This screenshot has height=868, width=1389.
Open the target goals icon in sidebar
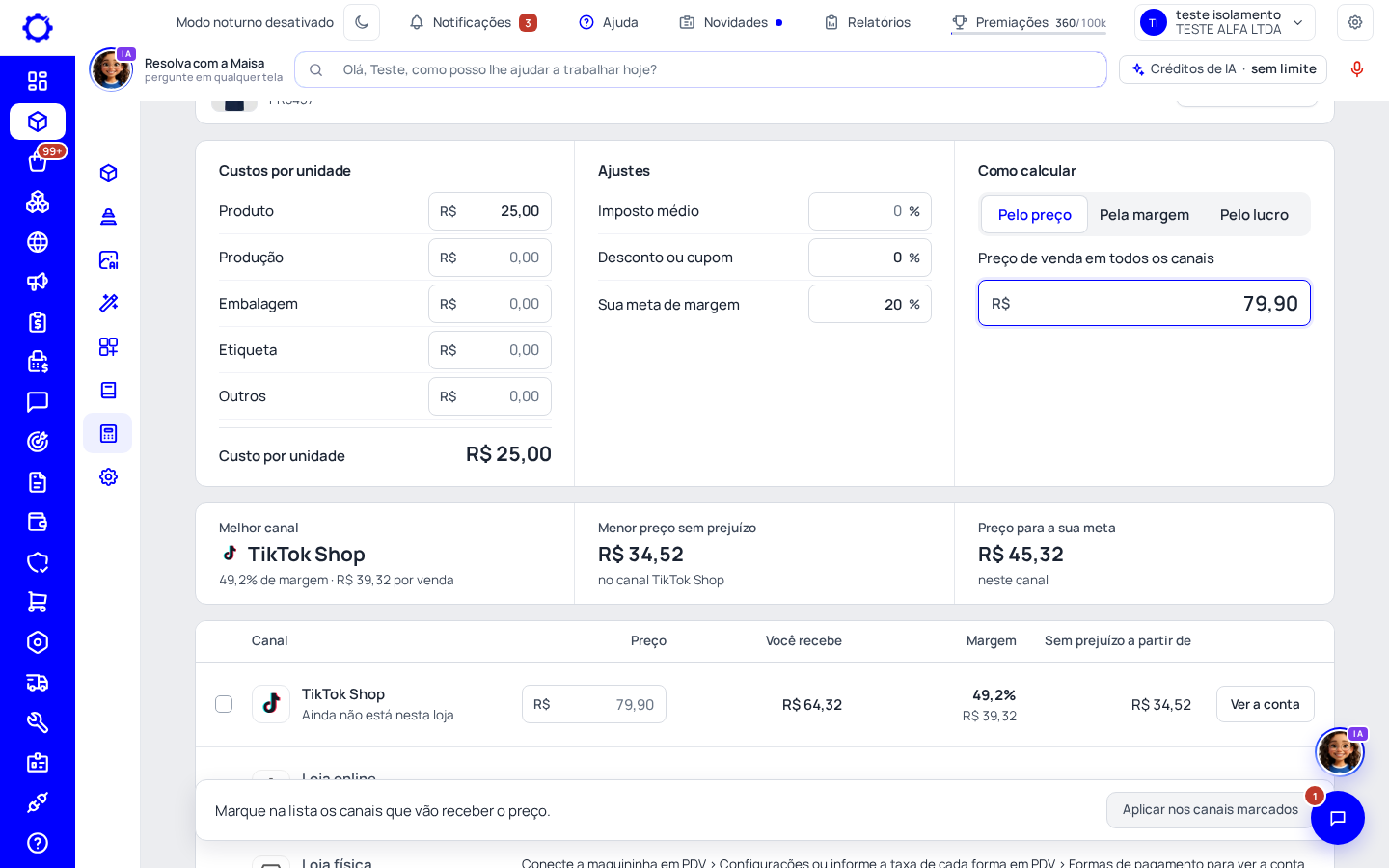[38, 442]
